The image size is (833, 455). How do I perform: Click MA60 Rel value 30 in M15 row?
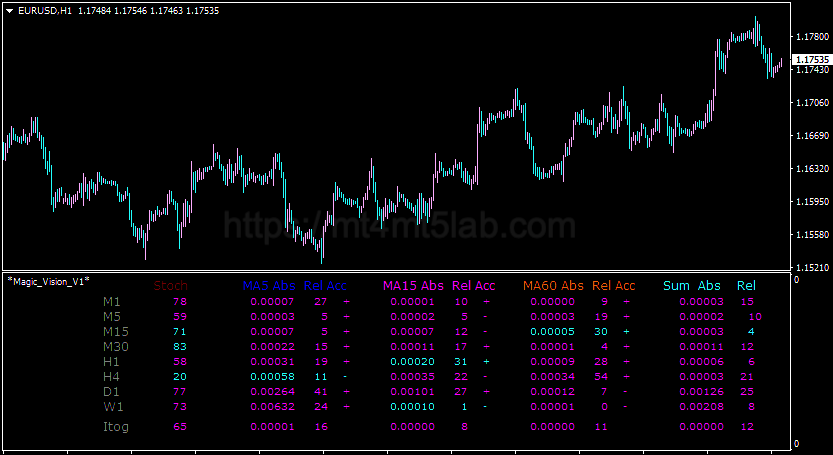601,332
